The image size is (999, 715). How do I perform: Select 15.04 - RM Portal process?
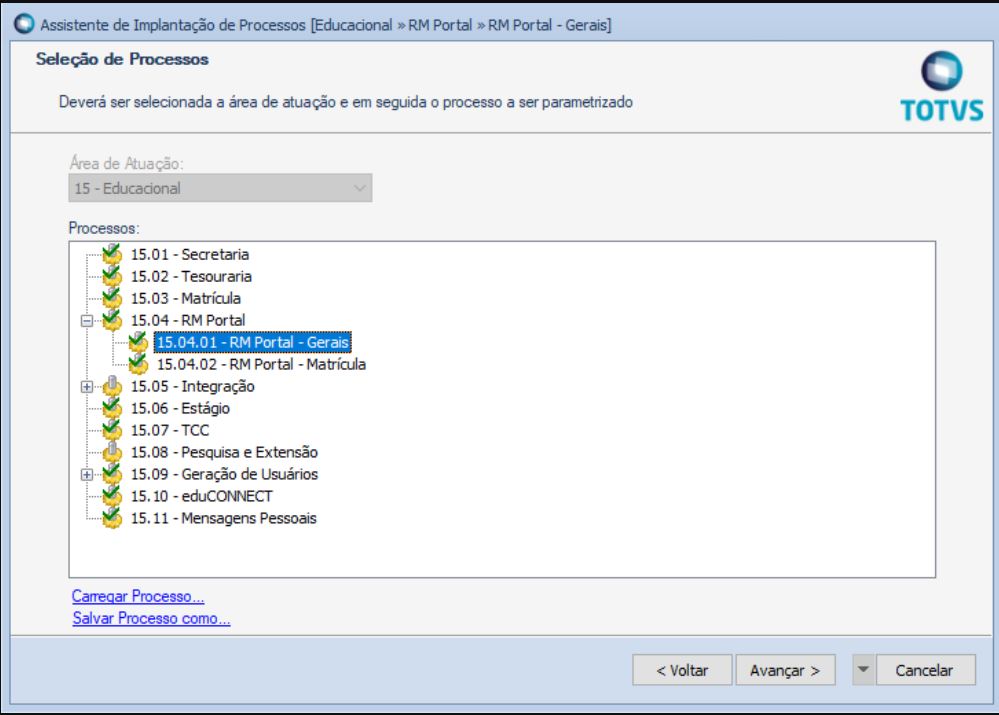pos(188,320)
